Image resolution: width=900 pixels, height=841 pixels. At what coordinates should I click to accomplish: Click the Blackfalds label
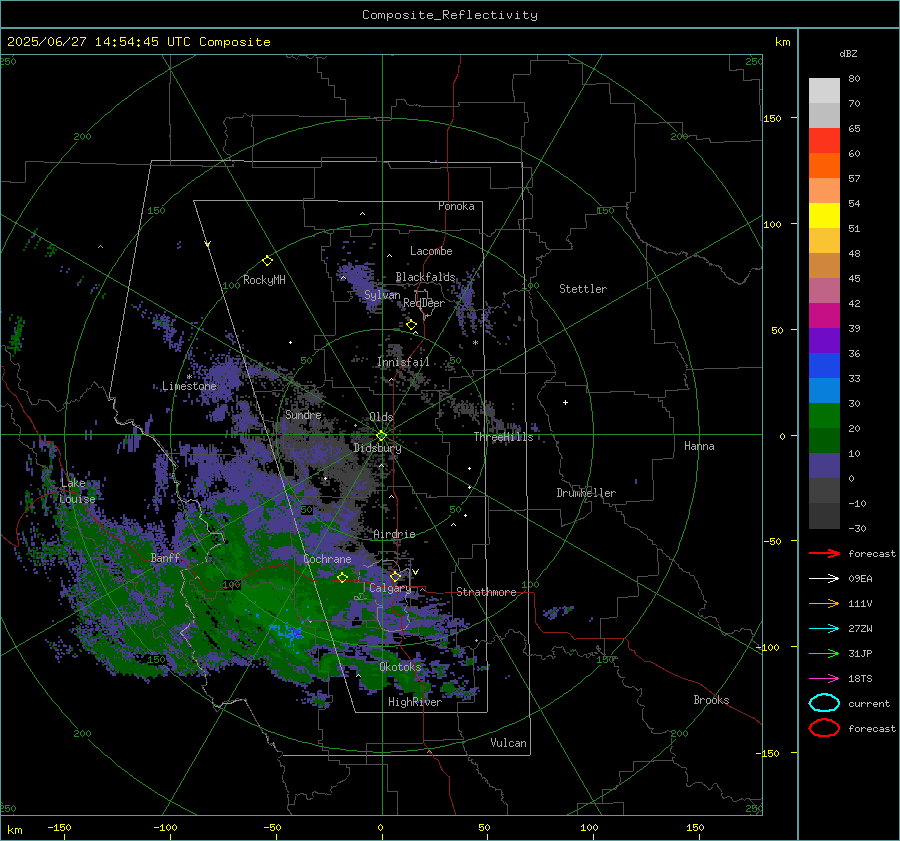(x=425, y=277)
